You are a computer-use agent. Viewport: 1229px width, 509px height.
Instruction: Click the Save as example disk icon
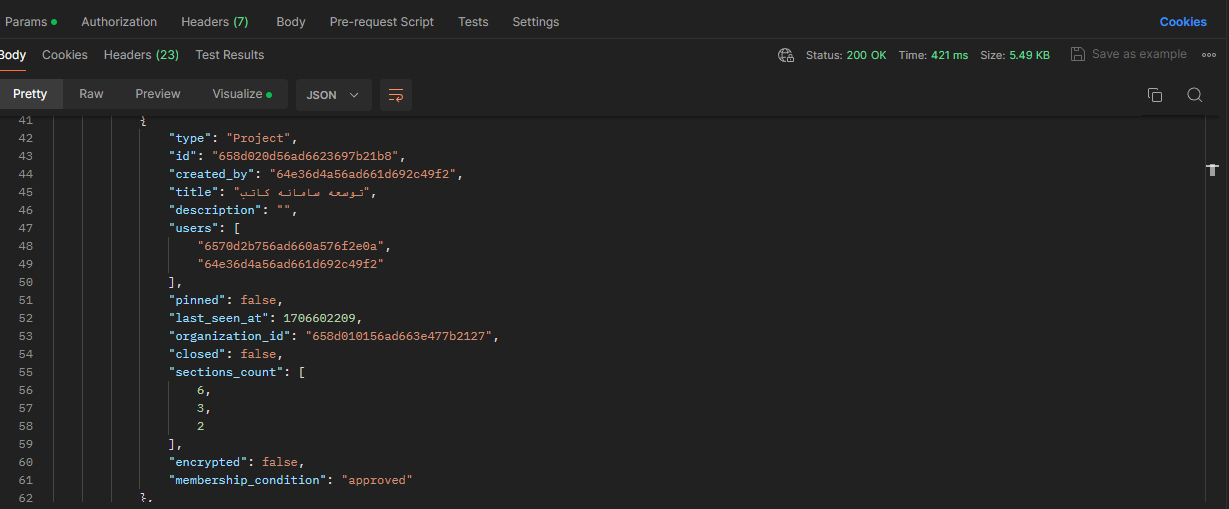coord(1077,54)
